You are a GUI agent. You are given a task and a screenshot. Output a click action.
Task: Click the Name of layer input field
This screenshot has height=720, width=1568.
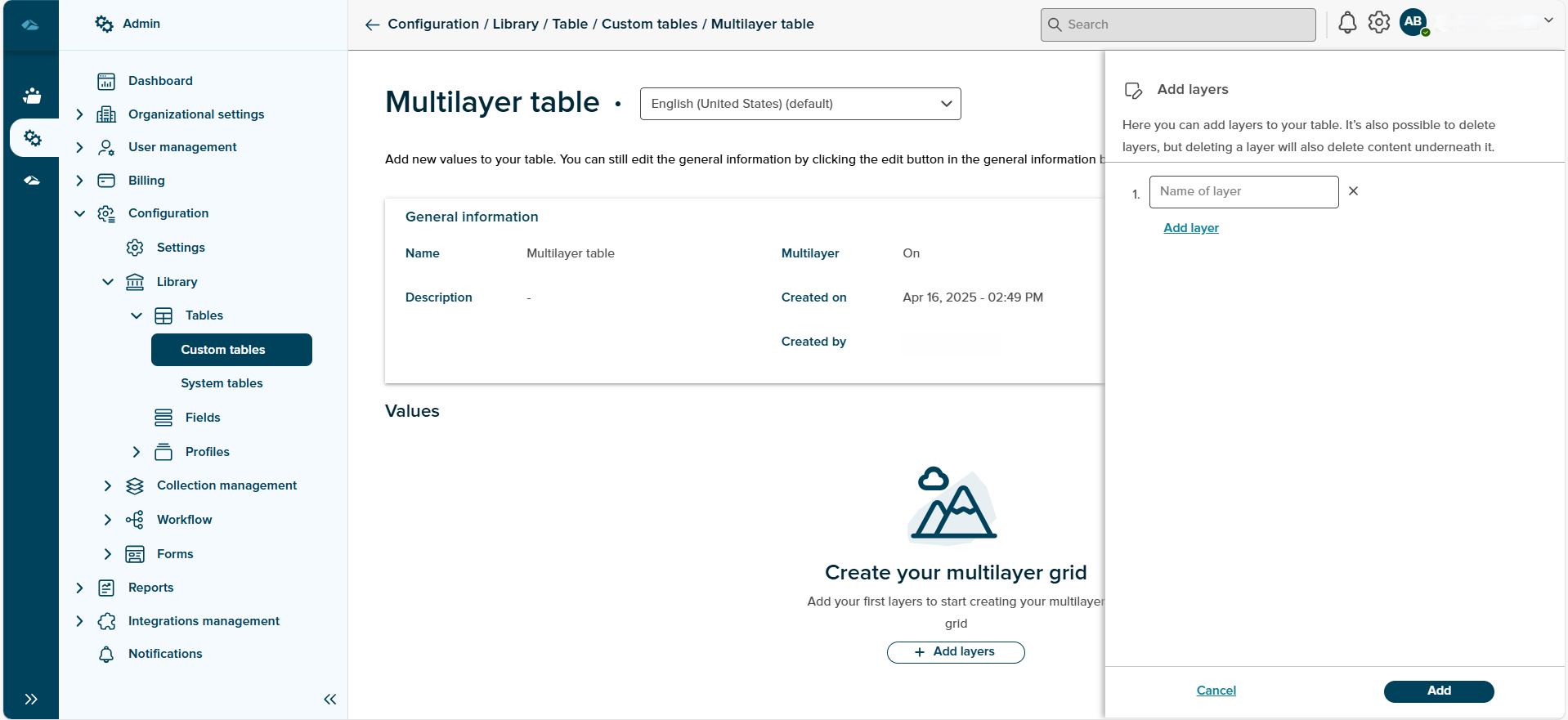click(x=1243, y=192)
